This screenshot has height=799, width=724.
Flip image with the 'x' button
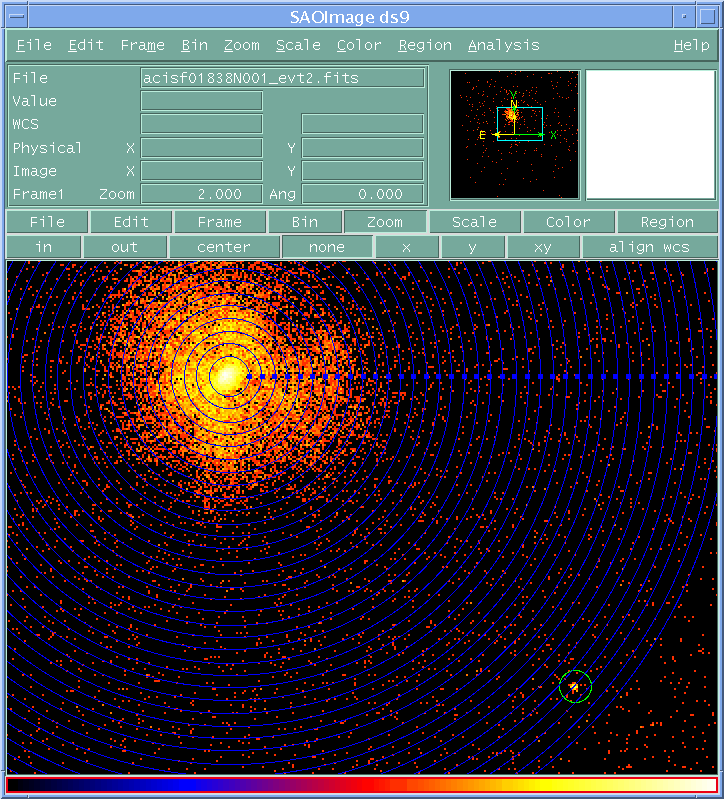pos(406,247)
